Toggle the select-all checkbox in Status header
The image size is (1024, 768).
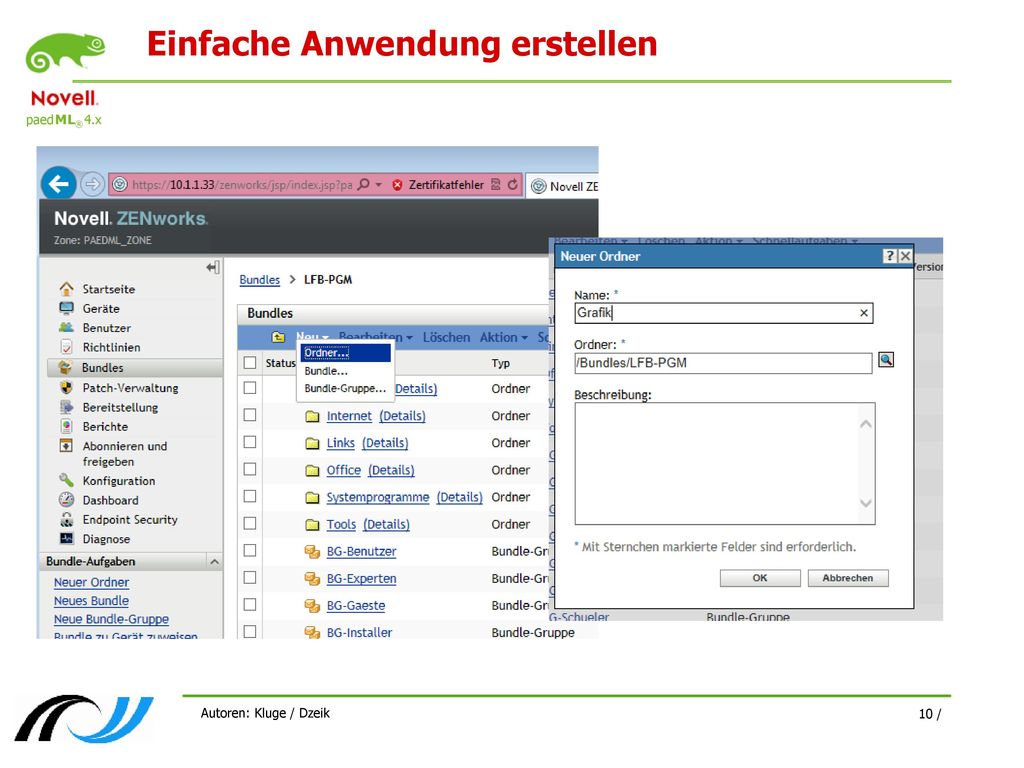[249, 362]
